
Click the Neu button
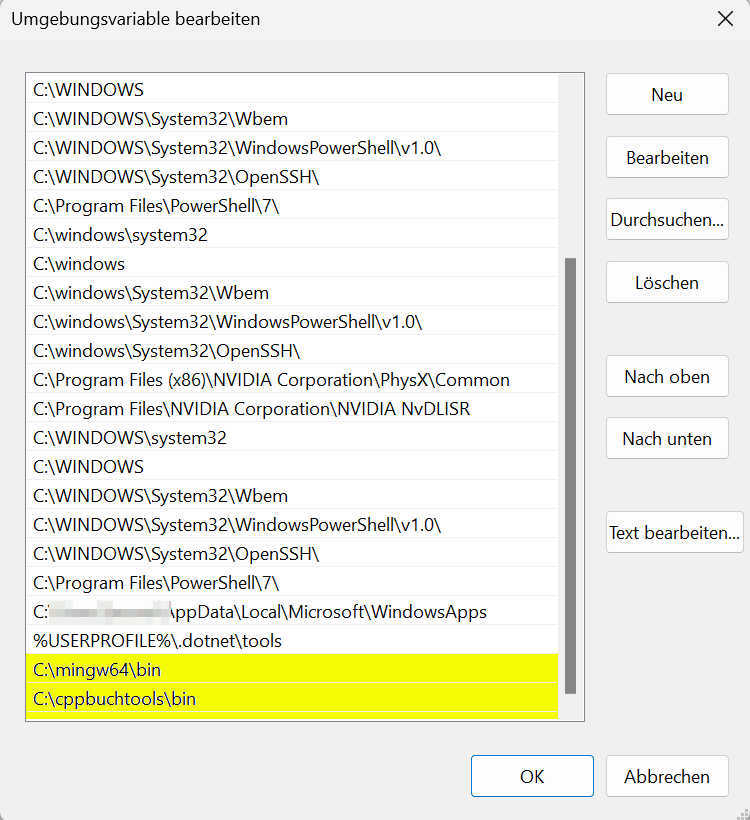pos(666,95)
